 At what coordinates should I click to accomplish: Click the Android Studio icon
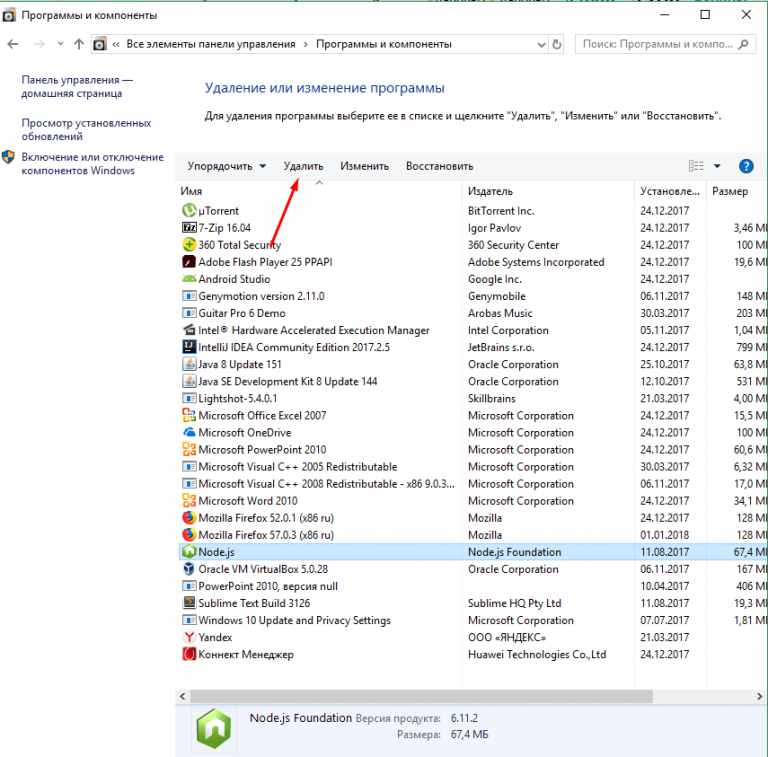[189, 279]
